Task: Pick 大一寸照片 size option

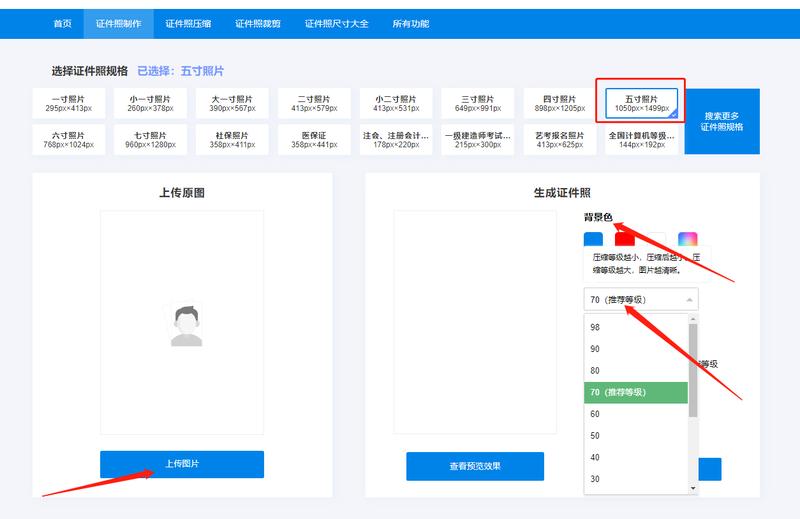Action: point(232,103)
